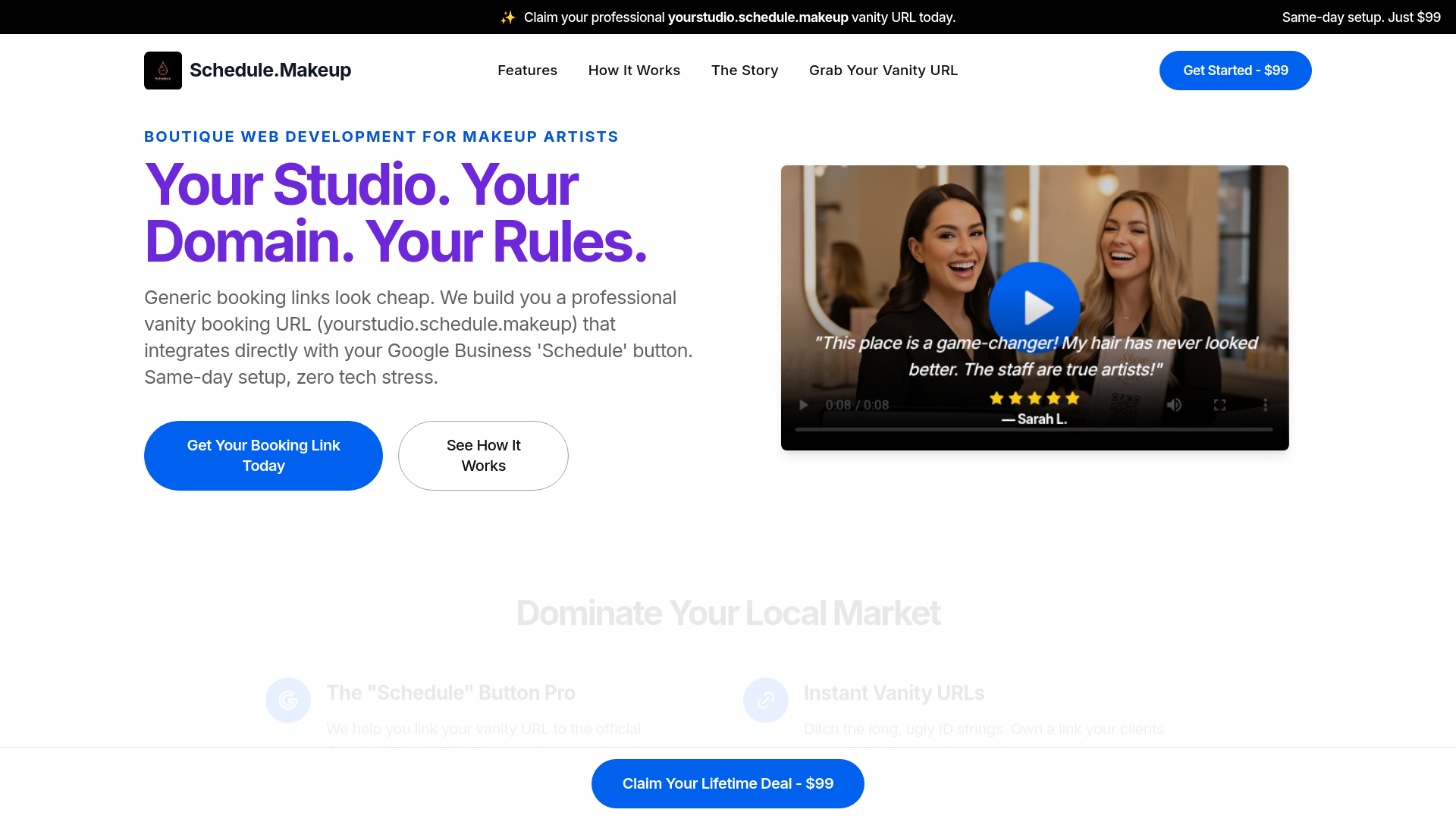The height and width of the screenshot is (819, 1456).
Task: Click the Sarah L. attribution in video
Action: point(1034,419)
